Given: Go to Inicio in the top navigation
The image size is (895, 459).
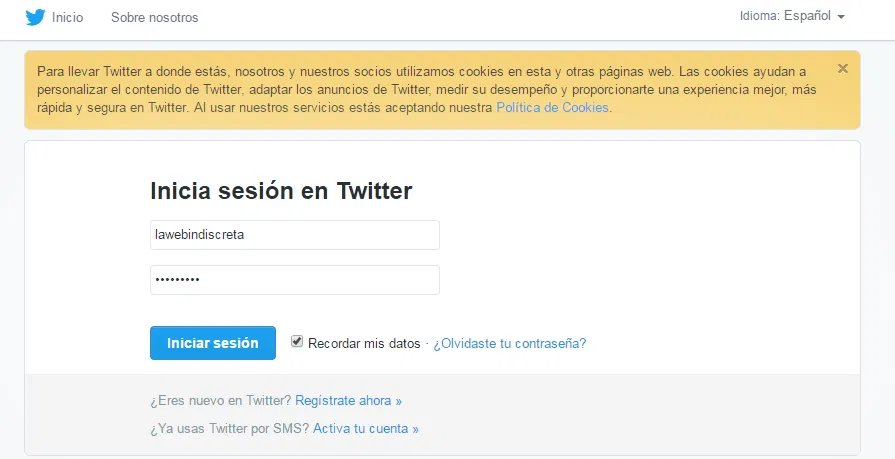Looking at the screenshot, I should 67,18.
